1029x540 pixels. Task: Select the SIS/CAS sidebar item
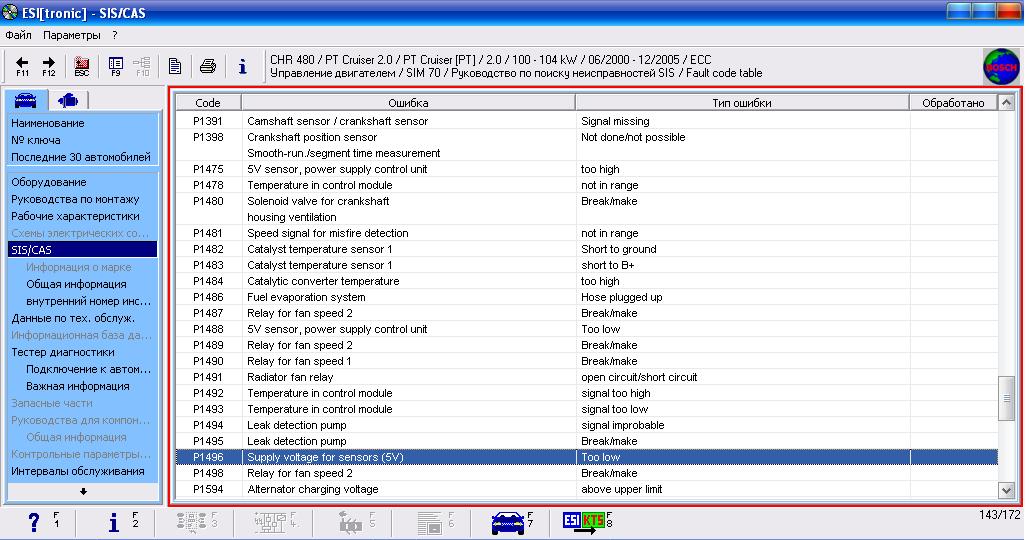pyautogui.click(x=83, y=250)
